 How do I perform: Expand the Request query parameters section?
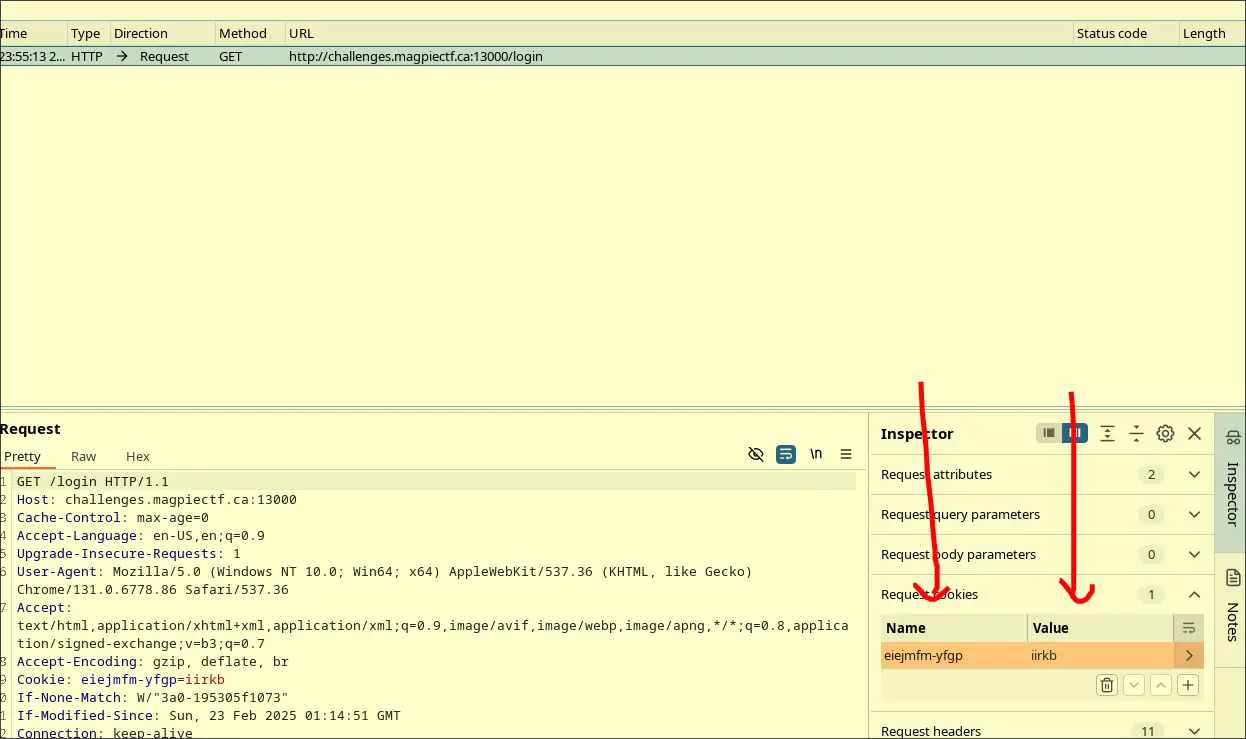point(1194,515)
